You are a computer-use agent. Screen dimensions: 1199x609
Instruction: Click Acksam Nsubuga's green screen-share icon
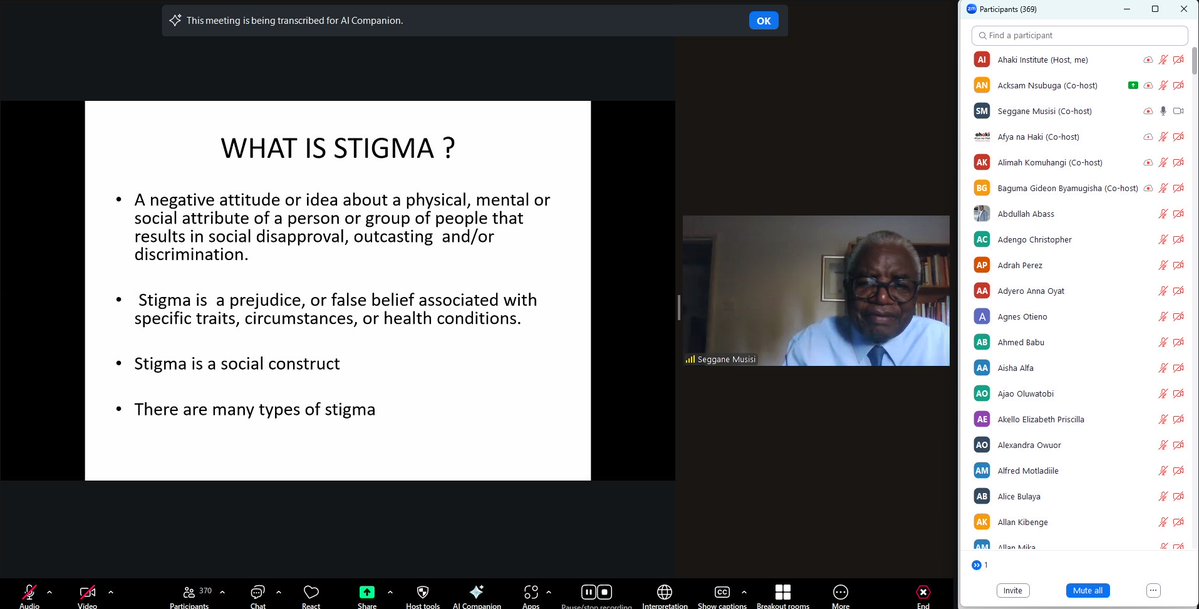coord(1133,86)
